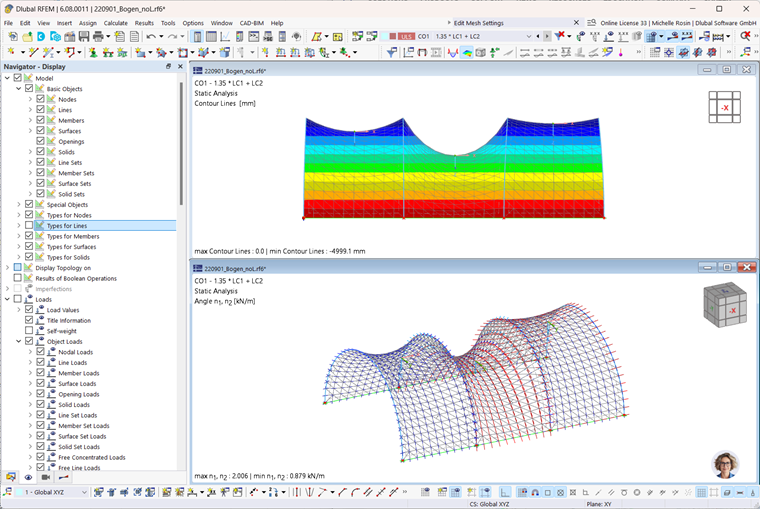Expand the Types for Members node

(x=18, y=236)
